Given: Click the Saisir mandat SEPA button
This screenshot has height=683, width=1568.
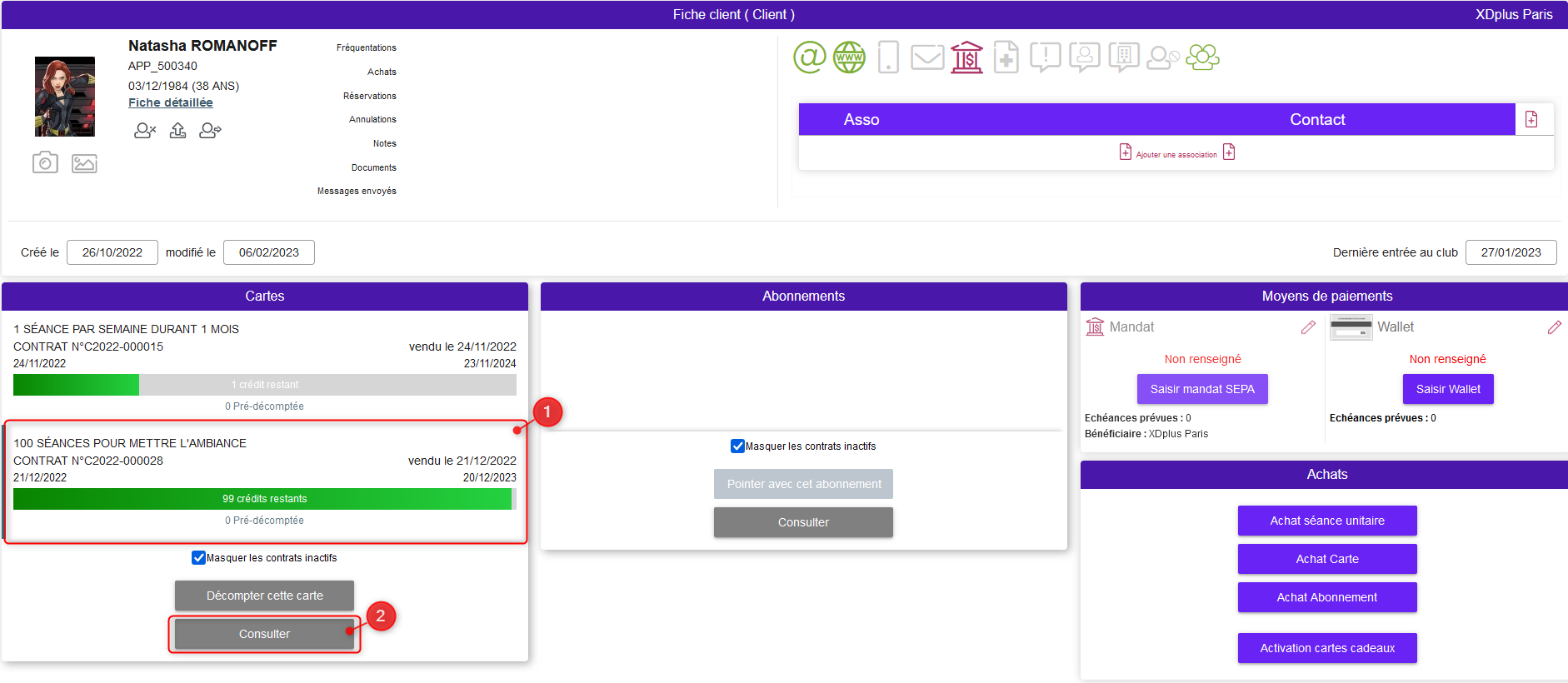Looking at the screenshot, I should 1201,389.
